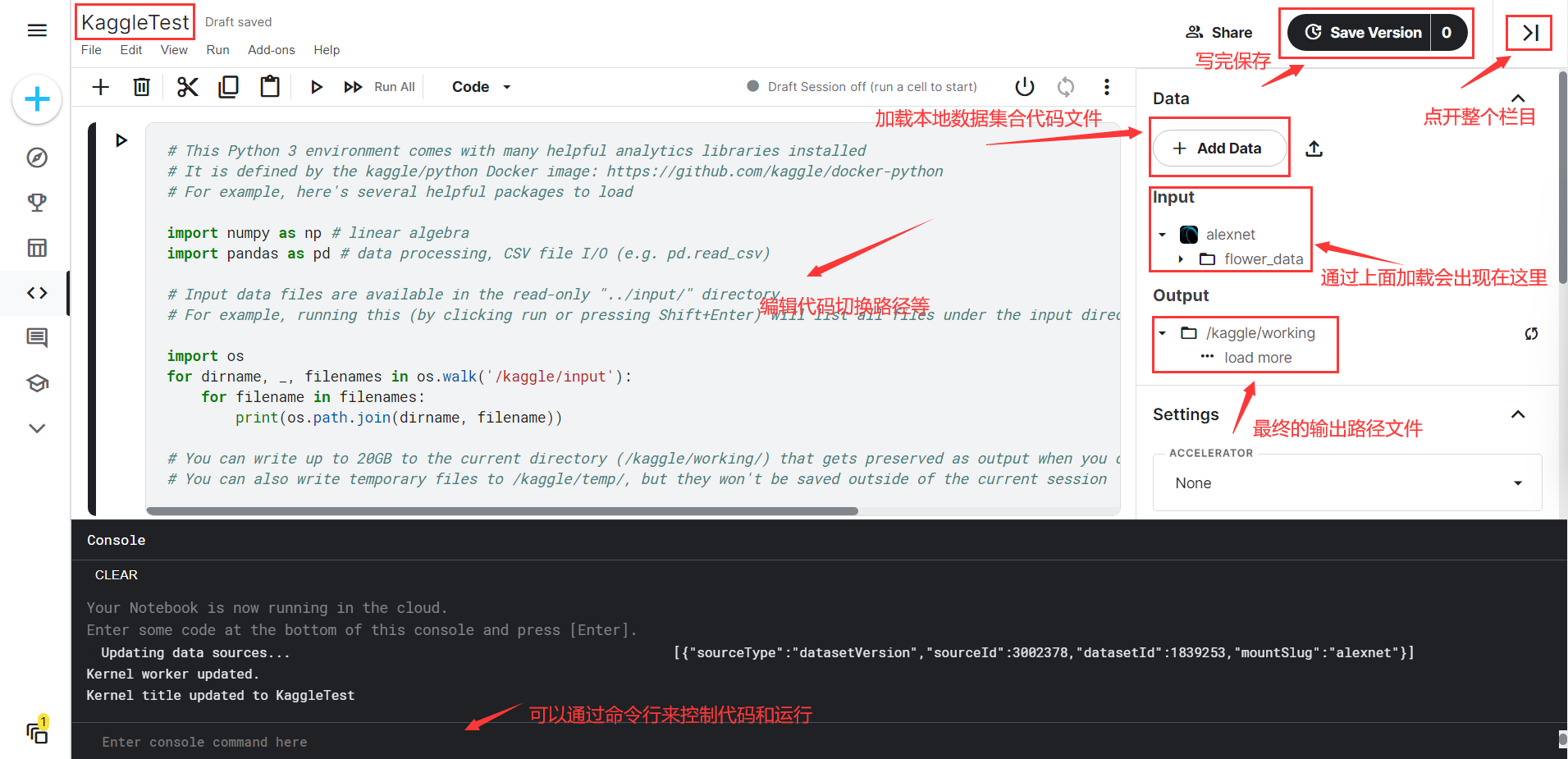This screenshot has width=1568, height=759.
Task: Click the Share button
Action: point(1219,33)
